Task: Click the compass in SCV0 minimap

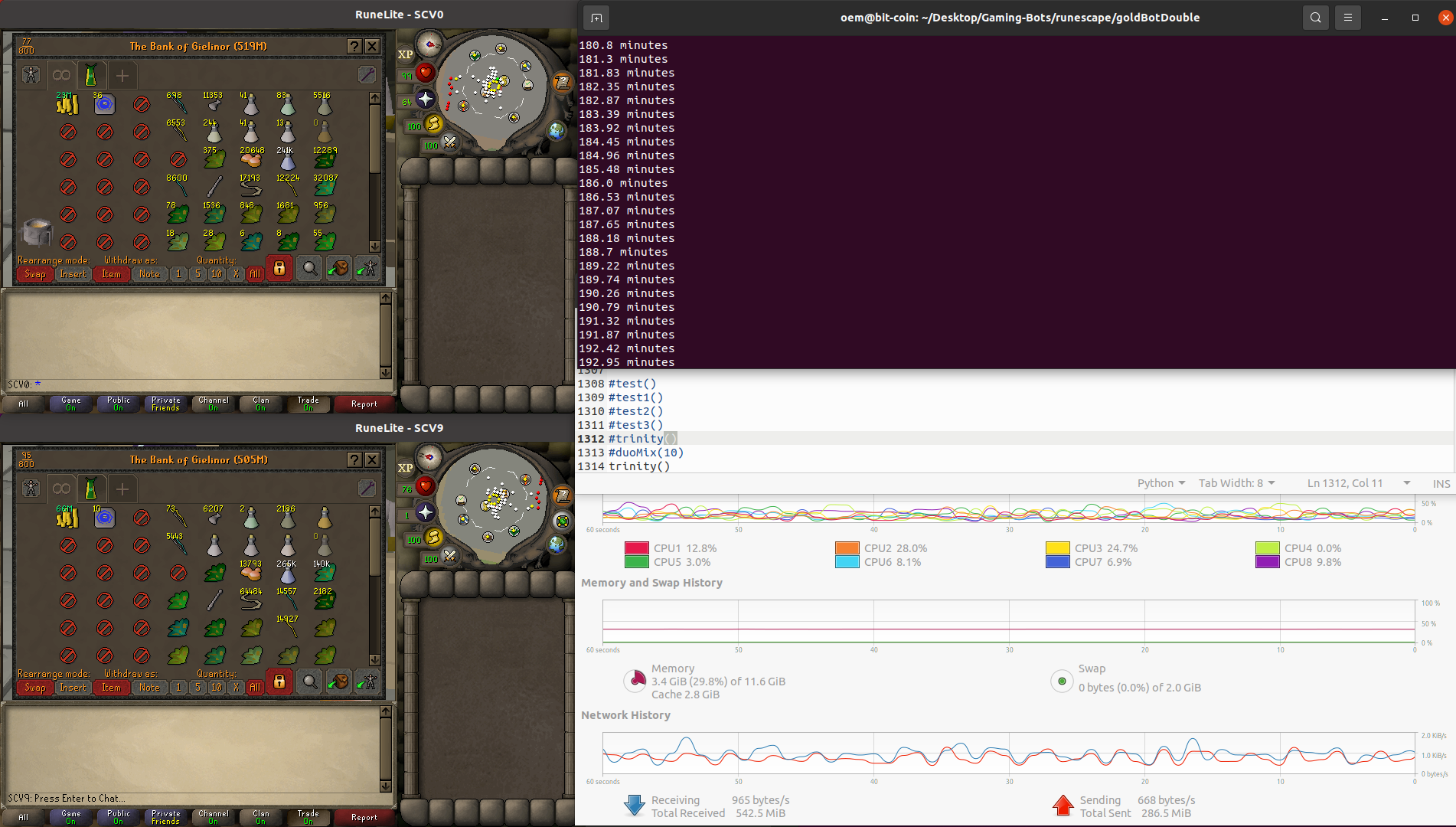Action: 429,44
